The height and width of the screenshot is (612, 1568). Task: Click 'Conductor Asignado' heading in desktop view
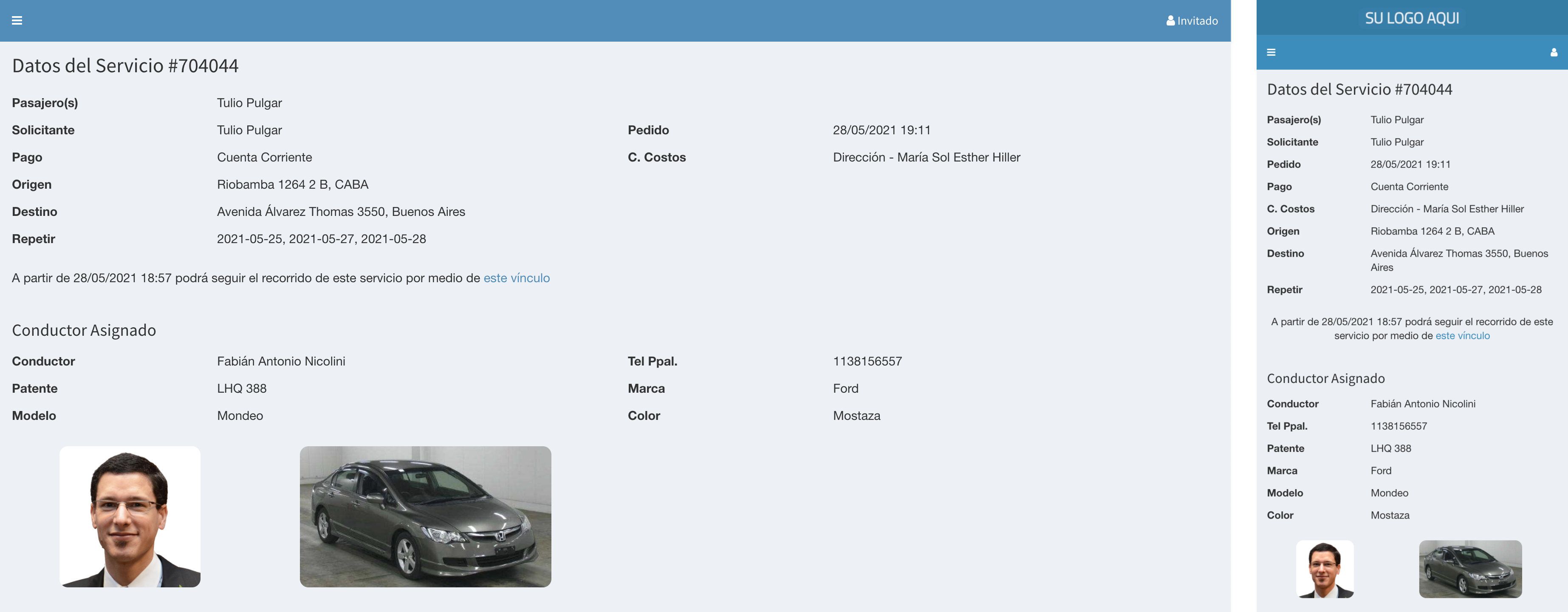coord(84,331)
